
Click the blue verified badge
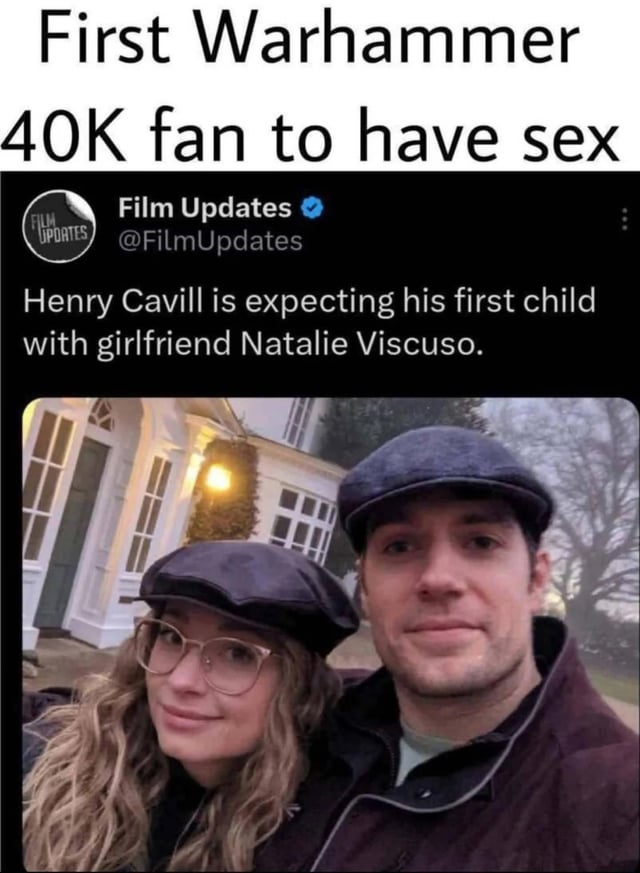312,208
